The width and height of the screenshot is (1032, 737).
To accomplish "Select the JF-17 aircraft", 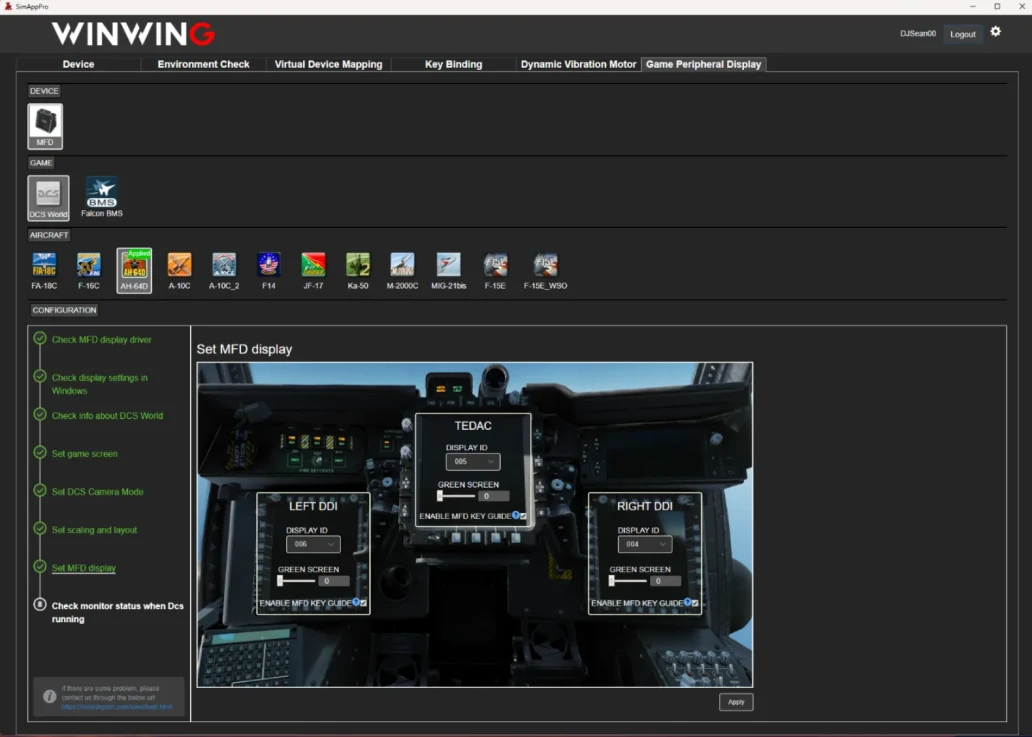I will 313,270.
